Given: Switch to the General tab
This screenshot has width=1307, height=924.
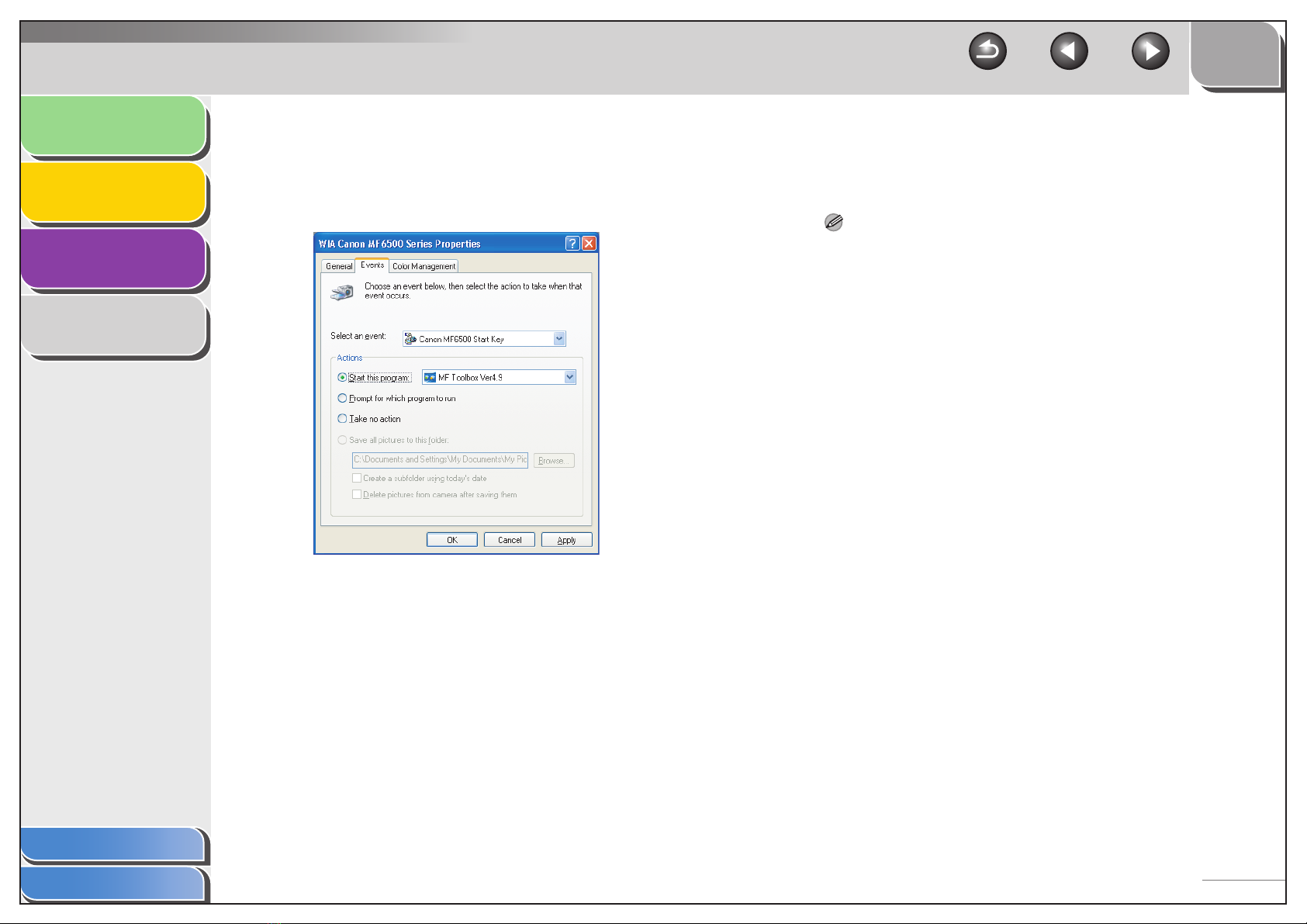Looking at the screenshot, I should click(x=339, y=266).
